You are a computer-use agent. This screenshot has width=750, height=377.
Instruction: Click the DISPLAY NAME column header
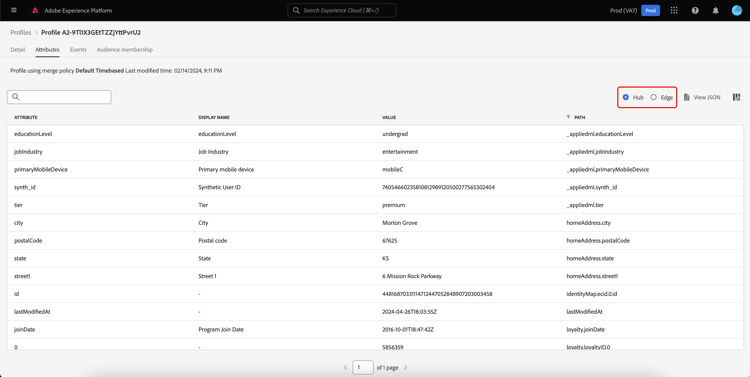(214, 117)
